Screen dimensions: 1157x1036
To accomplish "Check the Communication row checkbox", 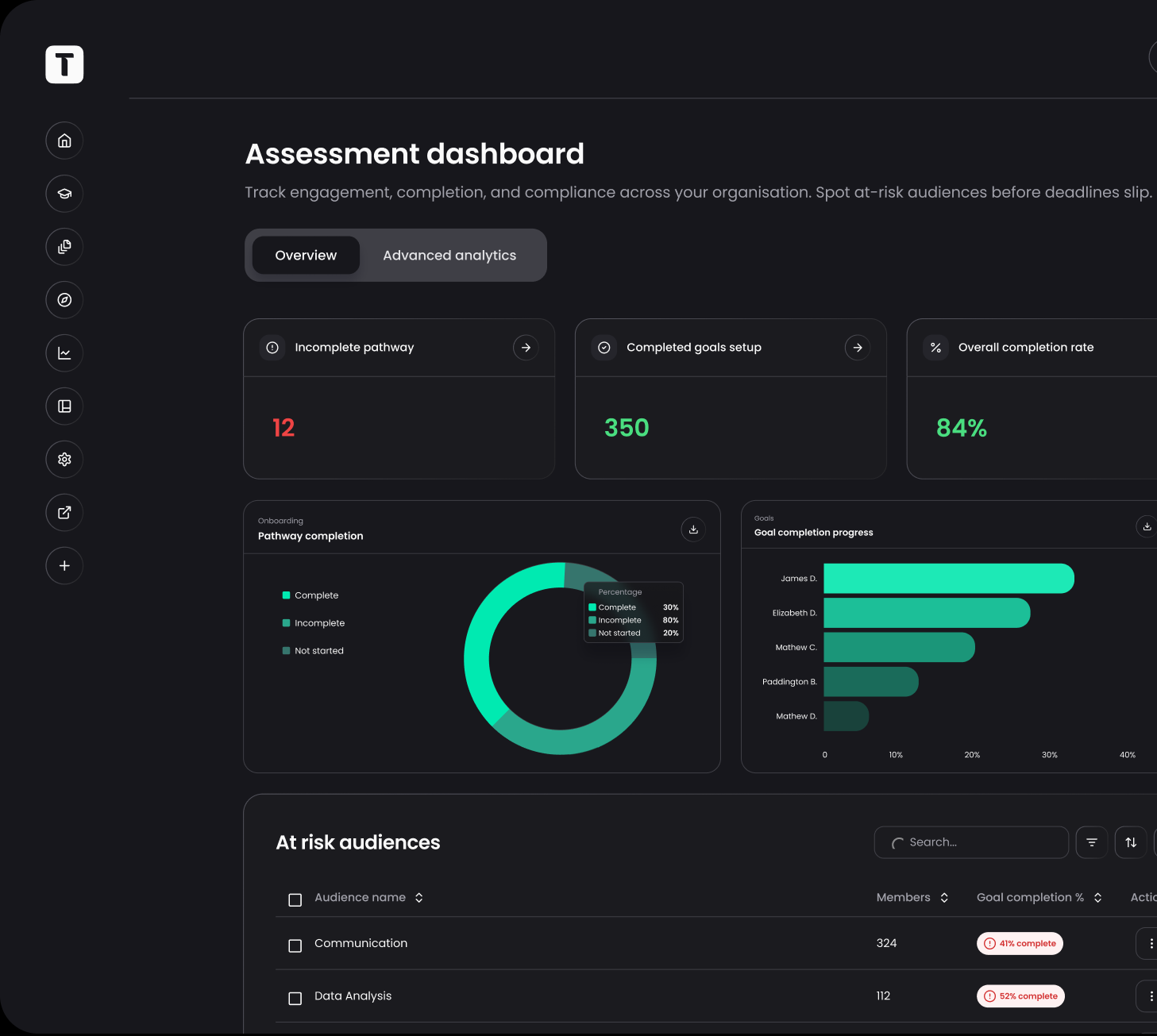I will click(x=295, y=946).
